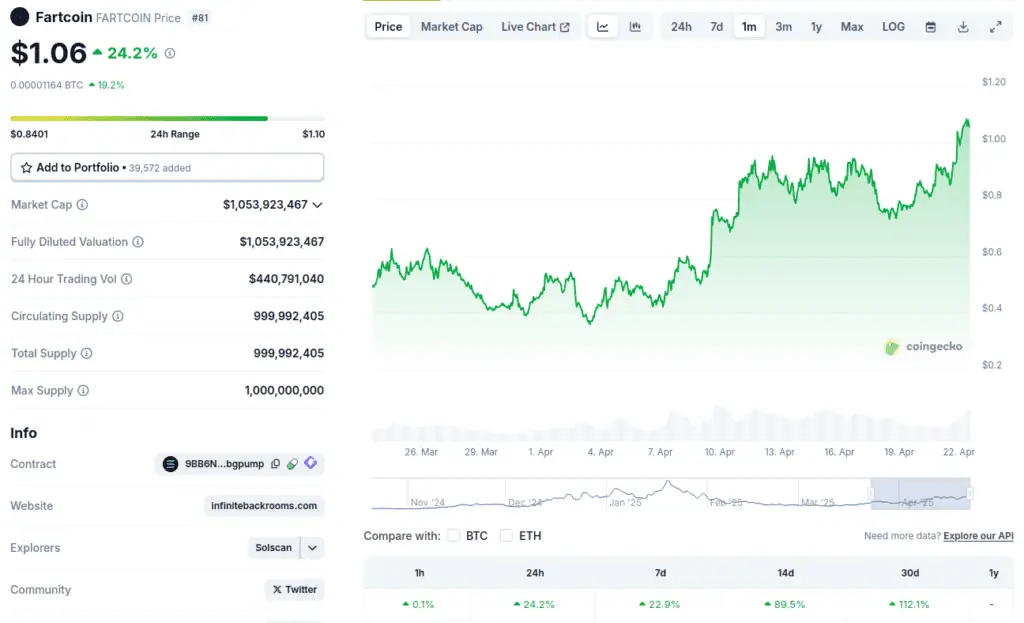Viewport: 1024px width, 623px height.
Task: Open the Explorers dropdown arrow
Action: click(312, 548)
